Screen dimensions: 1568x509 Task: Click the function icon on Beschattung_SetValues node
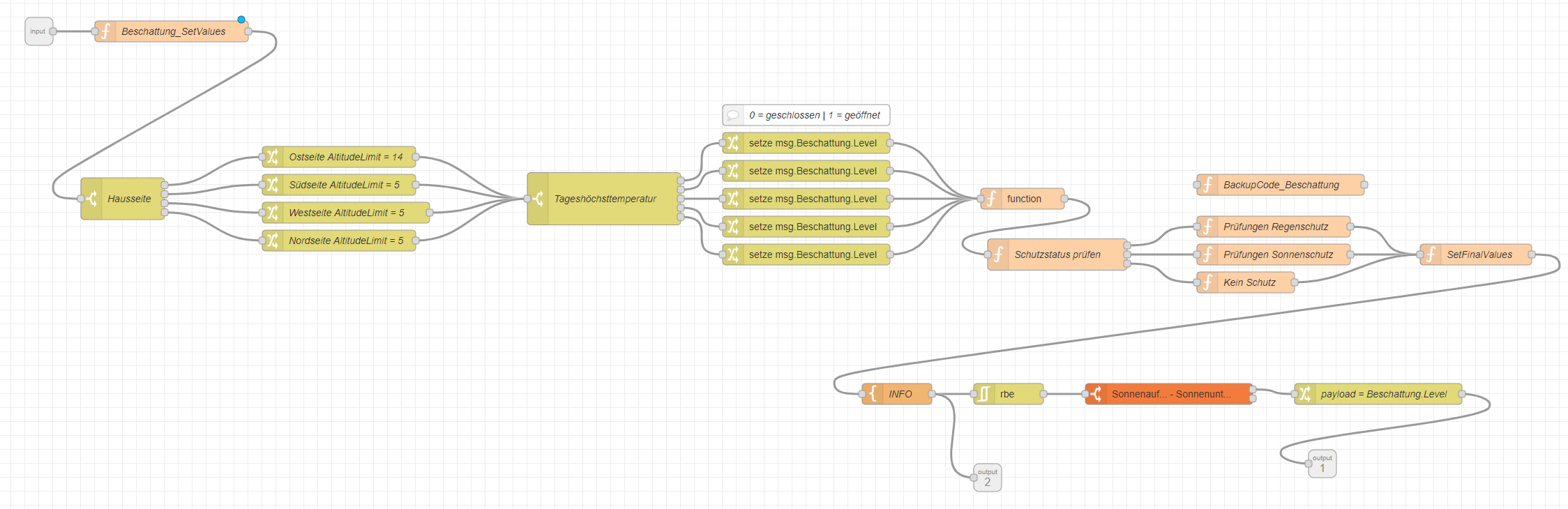[106, 31]
